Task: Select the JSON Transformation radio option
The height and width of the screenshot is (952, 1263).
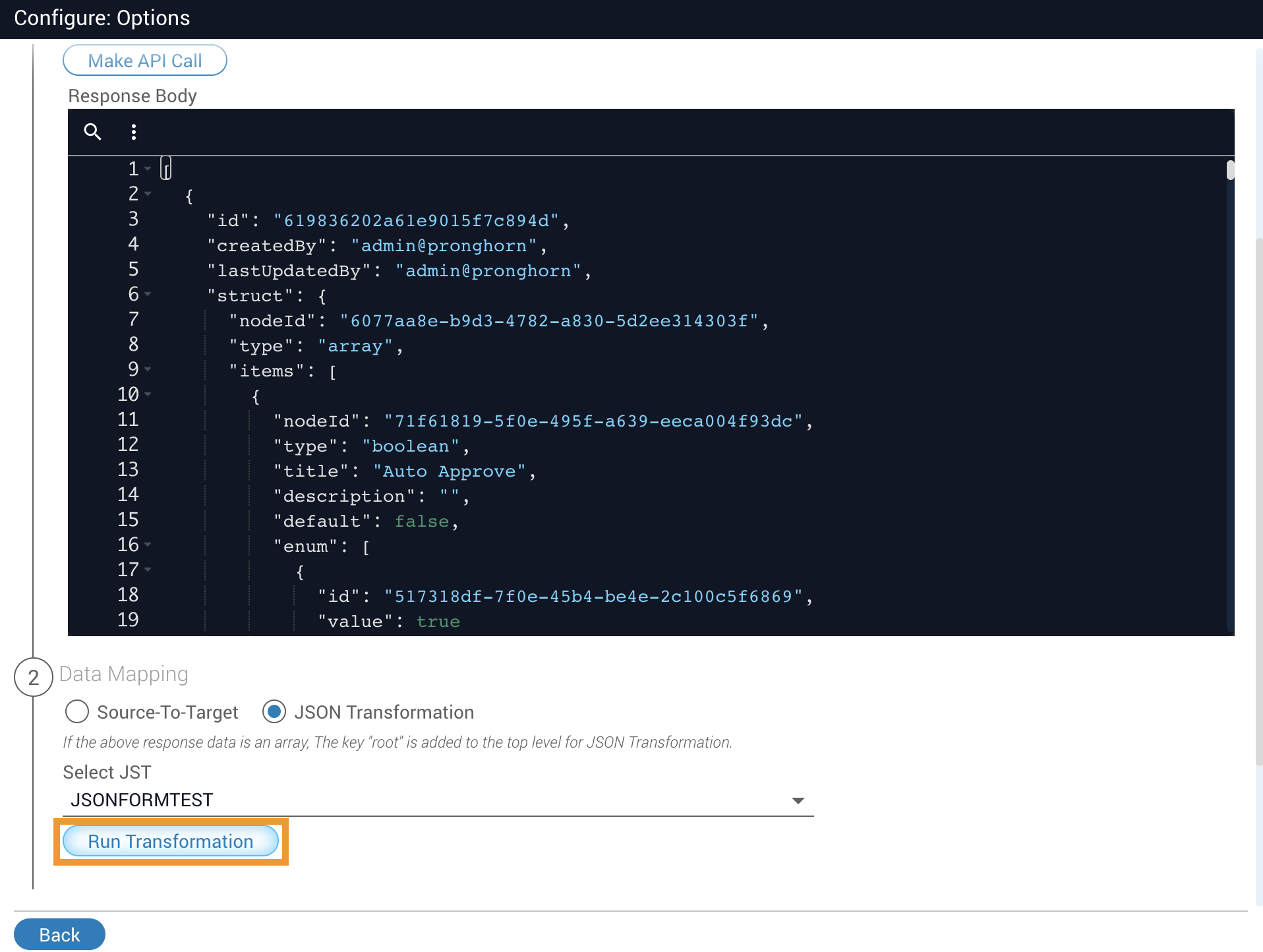Action: point(274,712)
